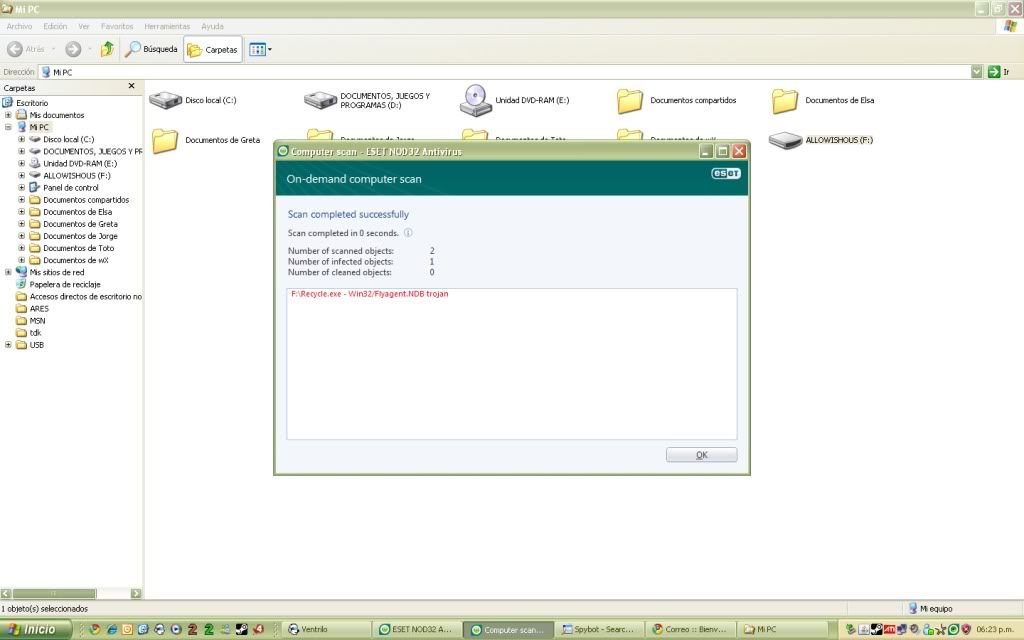This screenshot has width=1024, height=640.
Task: Expand Disco local (C:) tree node
Action: tap(22, 139)
